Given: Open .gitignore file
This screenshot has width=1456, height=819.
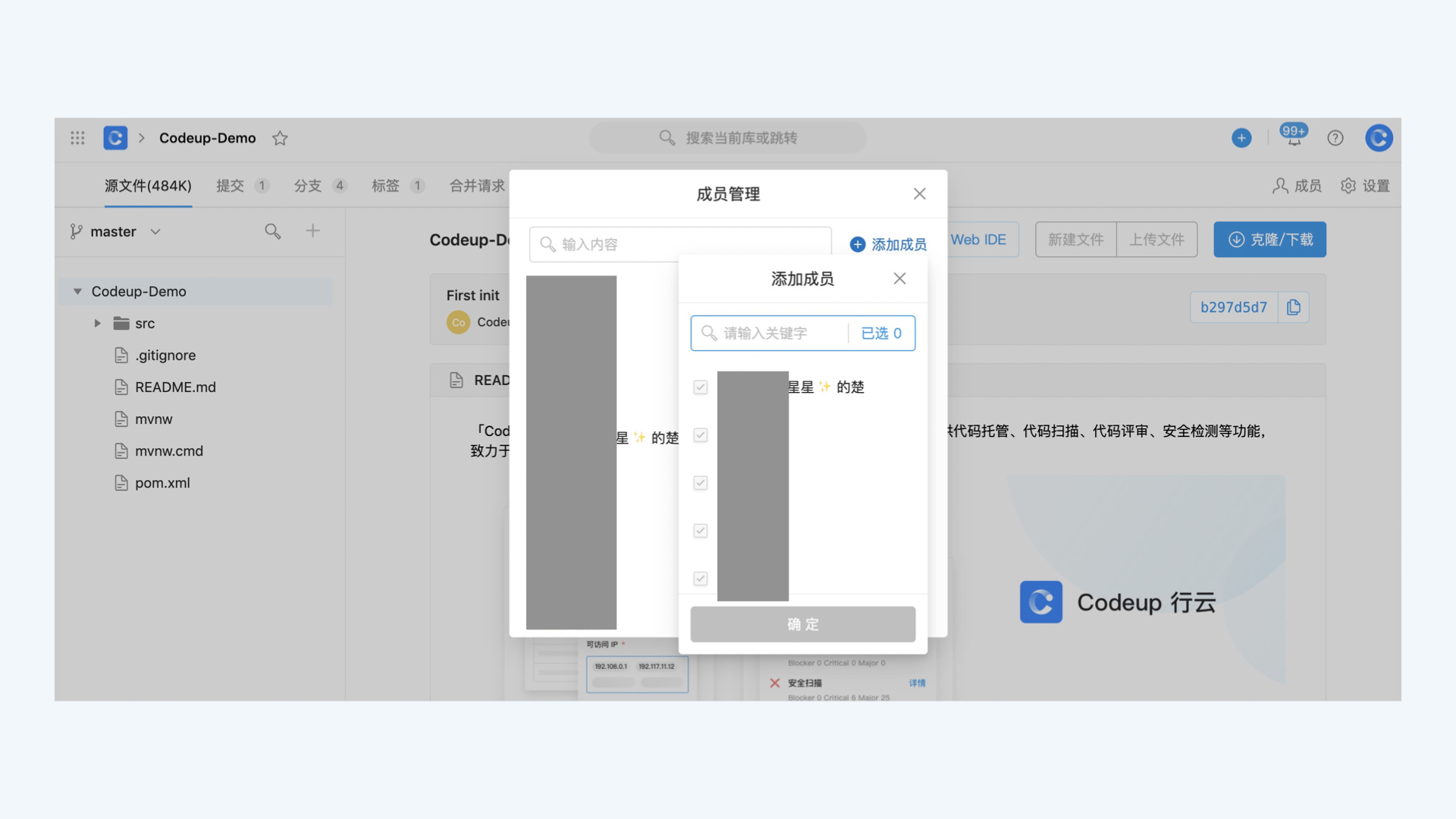Looking at the screenshot, I should click(x=165, y=355).
